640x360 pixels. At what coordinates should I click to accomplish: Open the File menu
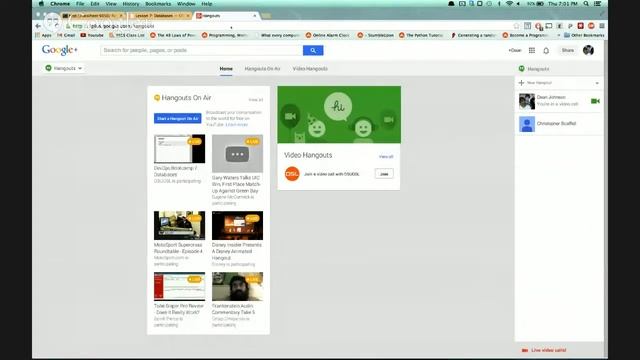pyautogui.click(x=80, y=4)
